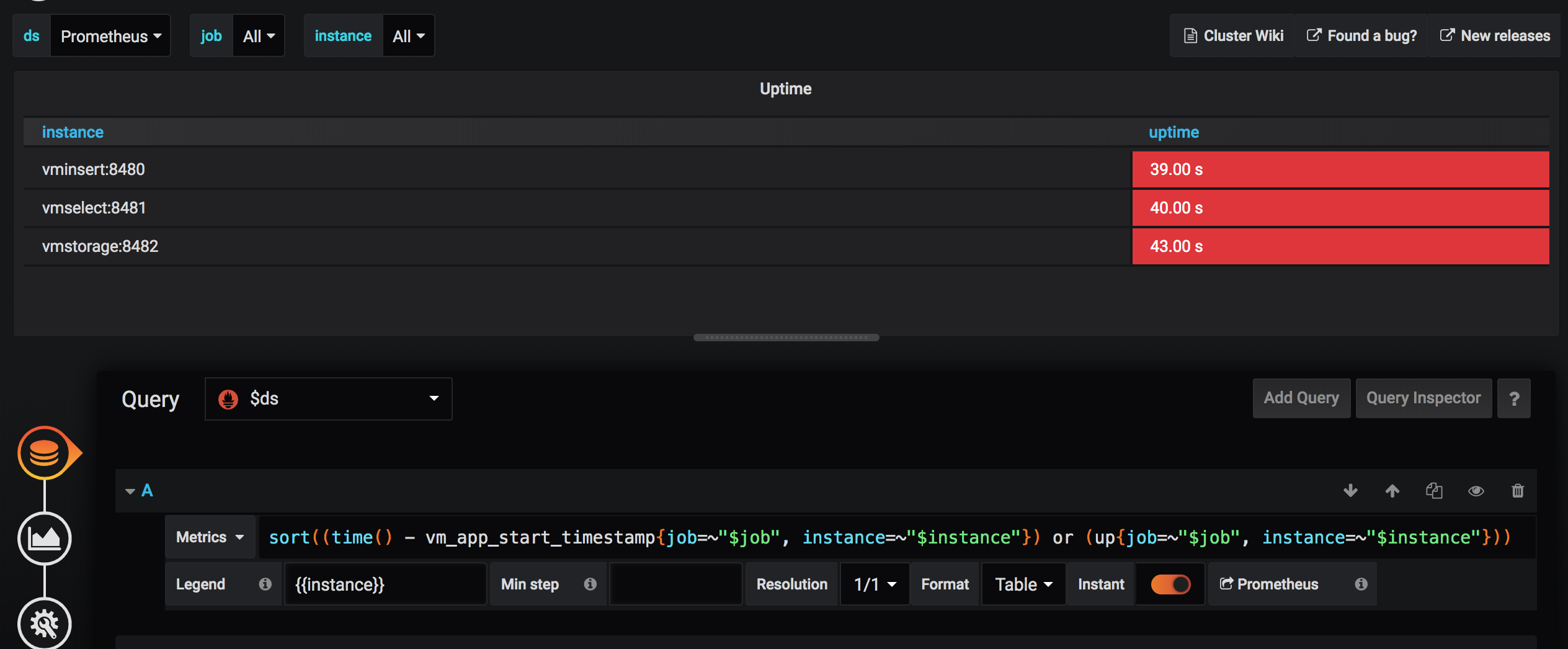Toggle the Instant query switch
Viewport: 1568px width, 649px height.
(x=1170, y=584)
